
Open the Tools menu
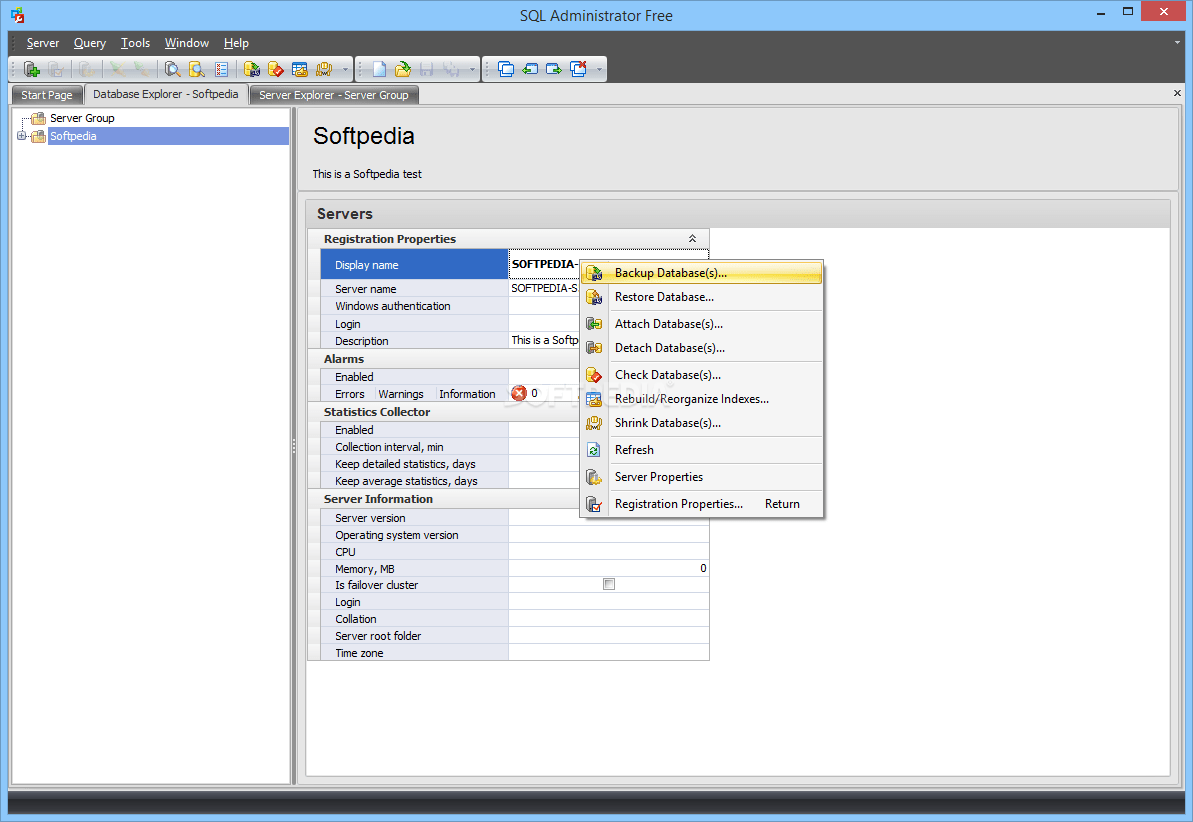coord(135,43)
